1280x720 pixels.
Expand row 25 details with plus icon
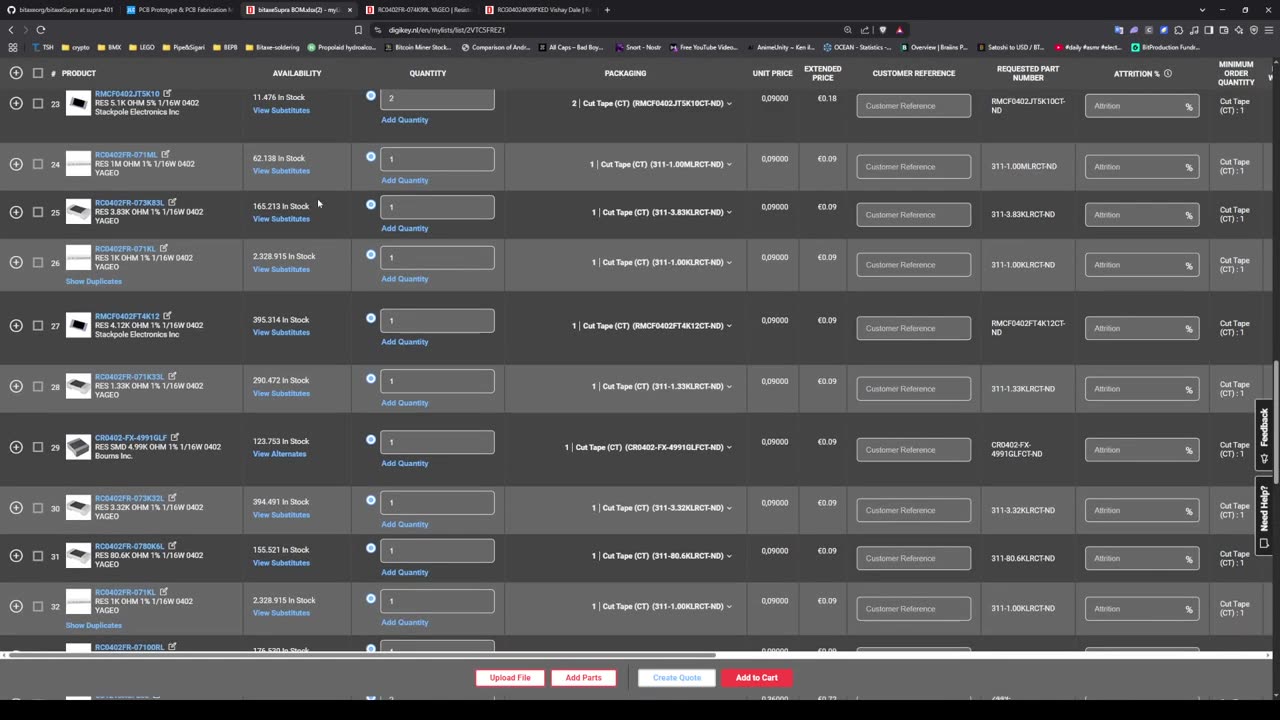point(16,212)
